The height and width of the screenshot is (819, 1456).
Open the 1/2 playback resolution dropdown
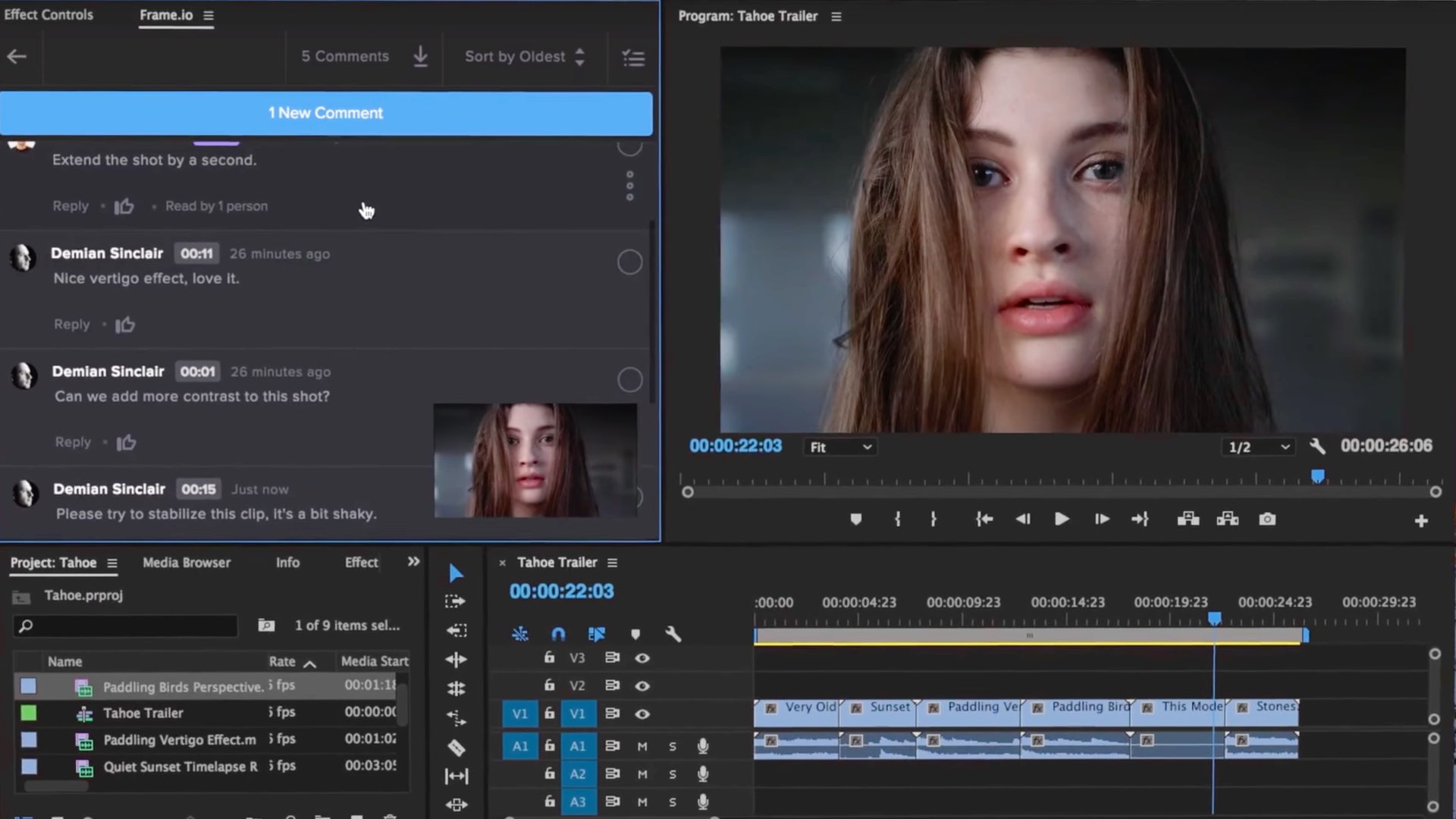pos(1257,447)
